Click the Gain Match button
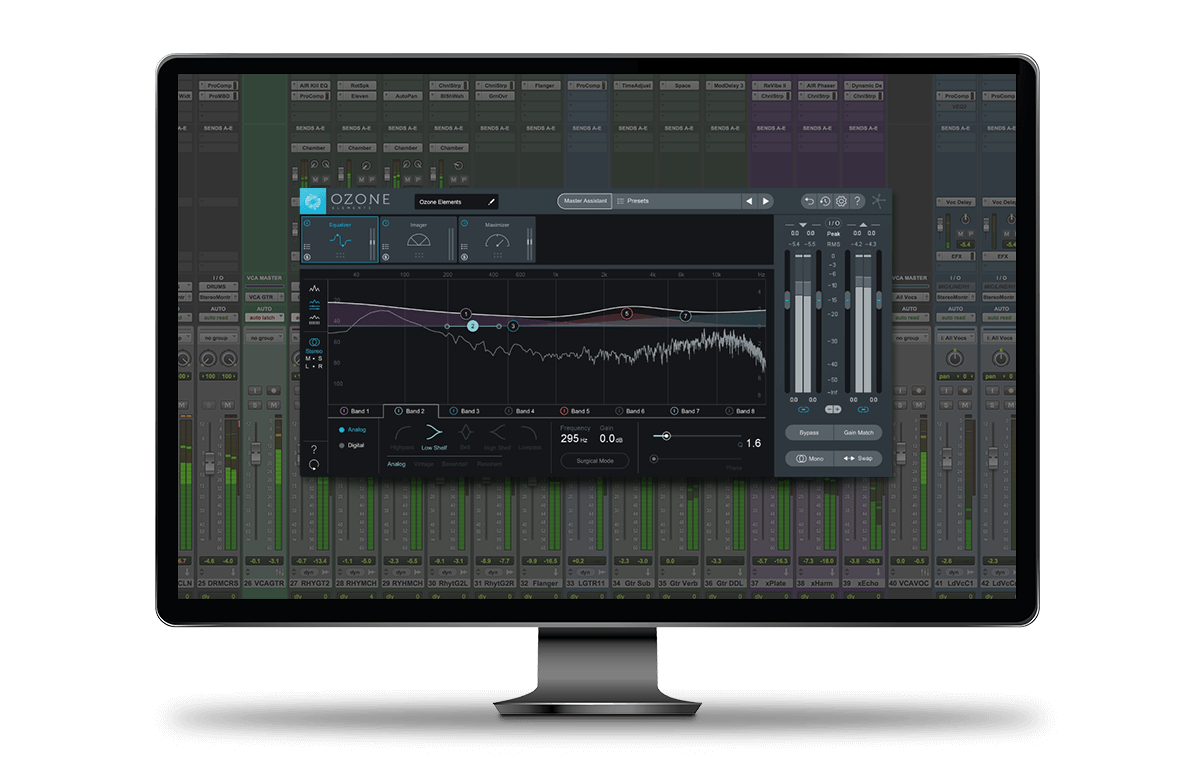 click(x=858, y=433)
